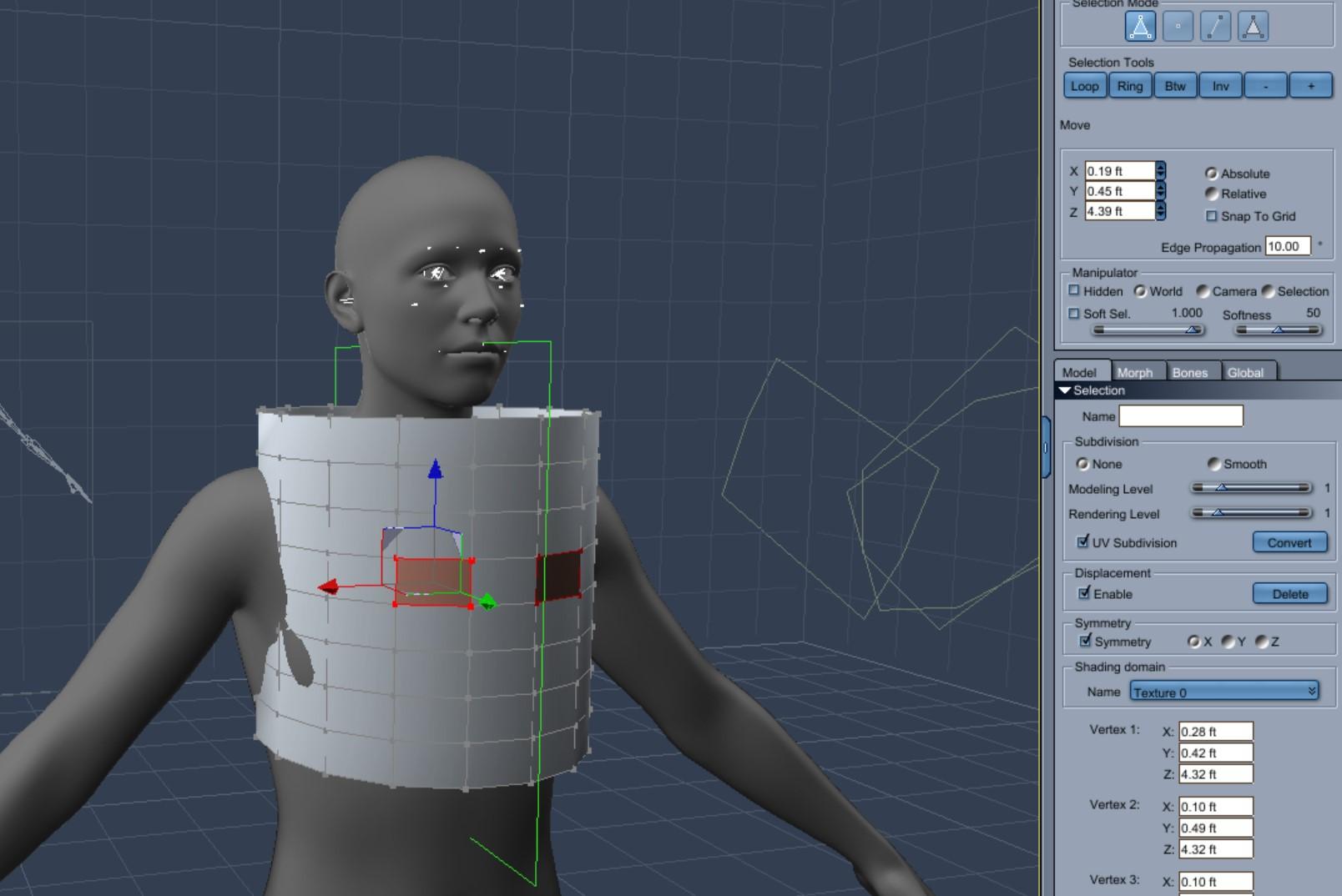
Task: Click the Soft Sel. slider
Action: point(1148,330)
